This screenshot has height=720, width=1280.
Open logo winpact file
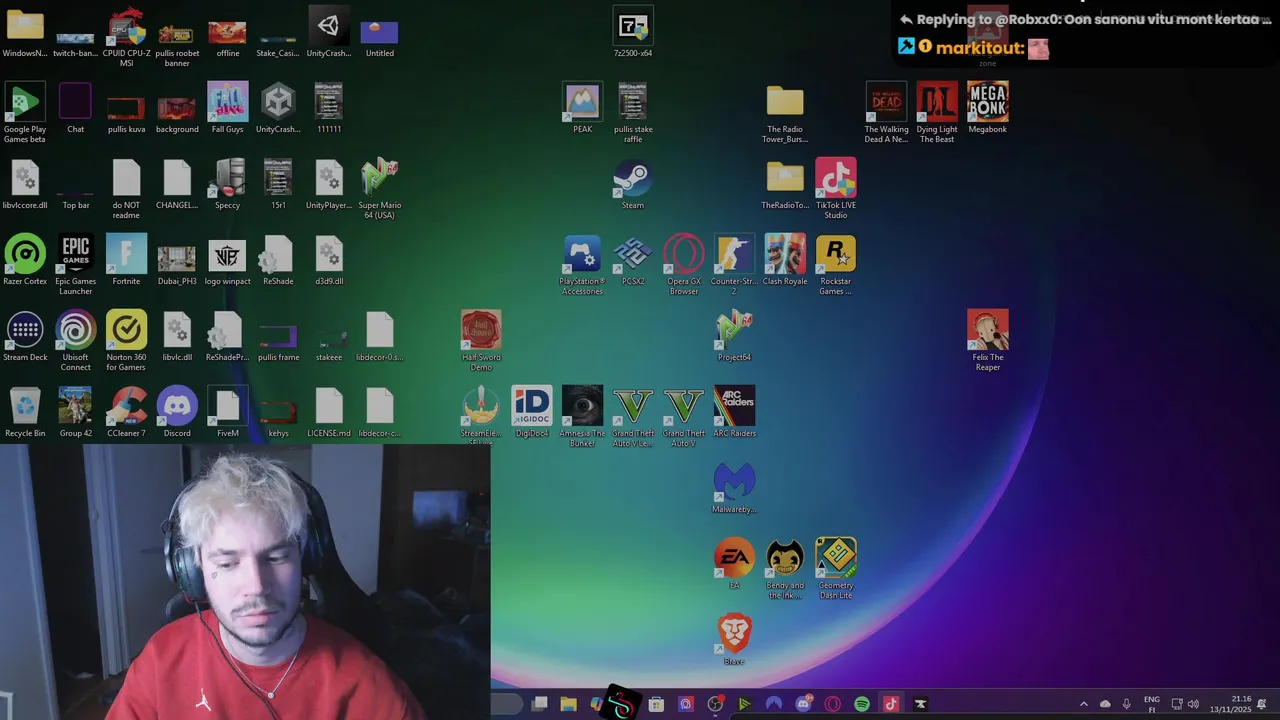pyautogui.click(x=227, y=262)
